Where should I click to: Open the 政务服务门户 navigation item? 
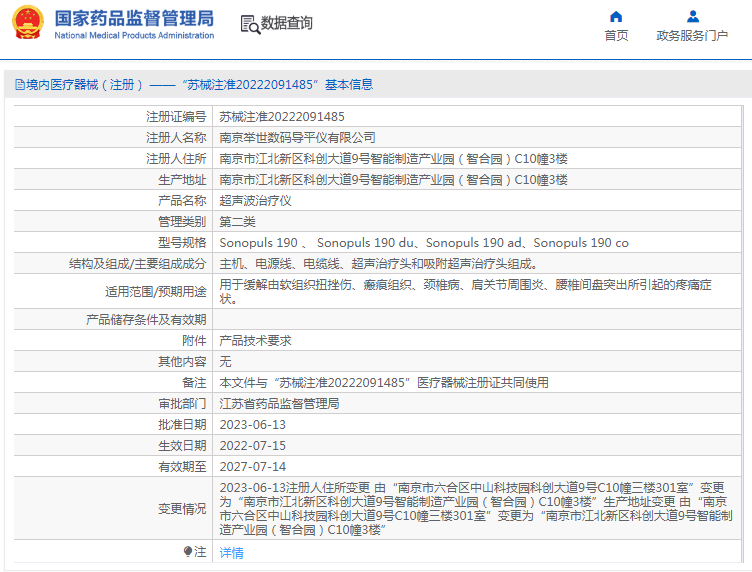(x=692, y=36)
